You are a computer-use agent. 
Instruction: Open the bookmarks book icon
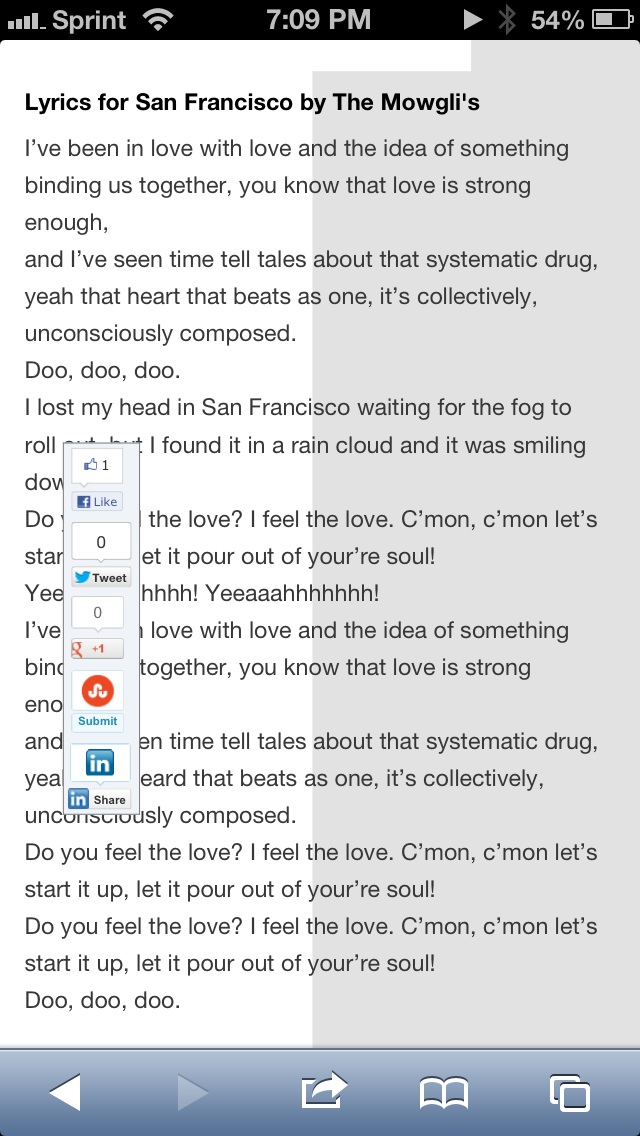(x=444, y=1093)
